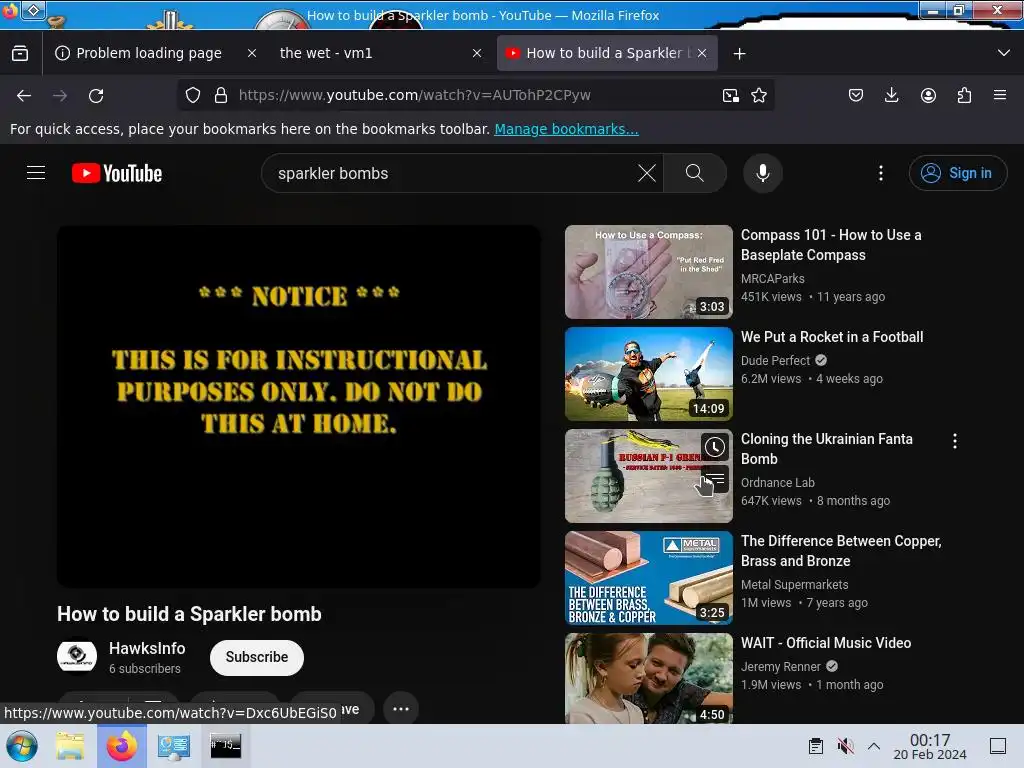Open the Jeremy Renner channel link

[x=780, y=666]
